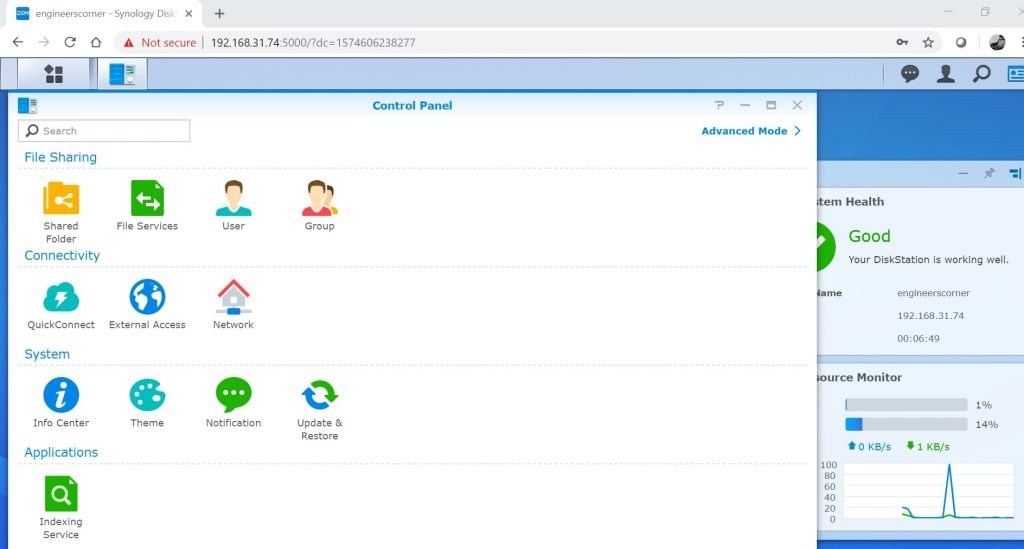Open the DSM Main Menu grid icon

coord(54,74)
